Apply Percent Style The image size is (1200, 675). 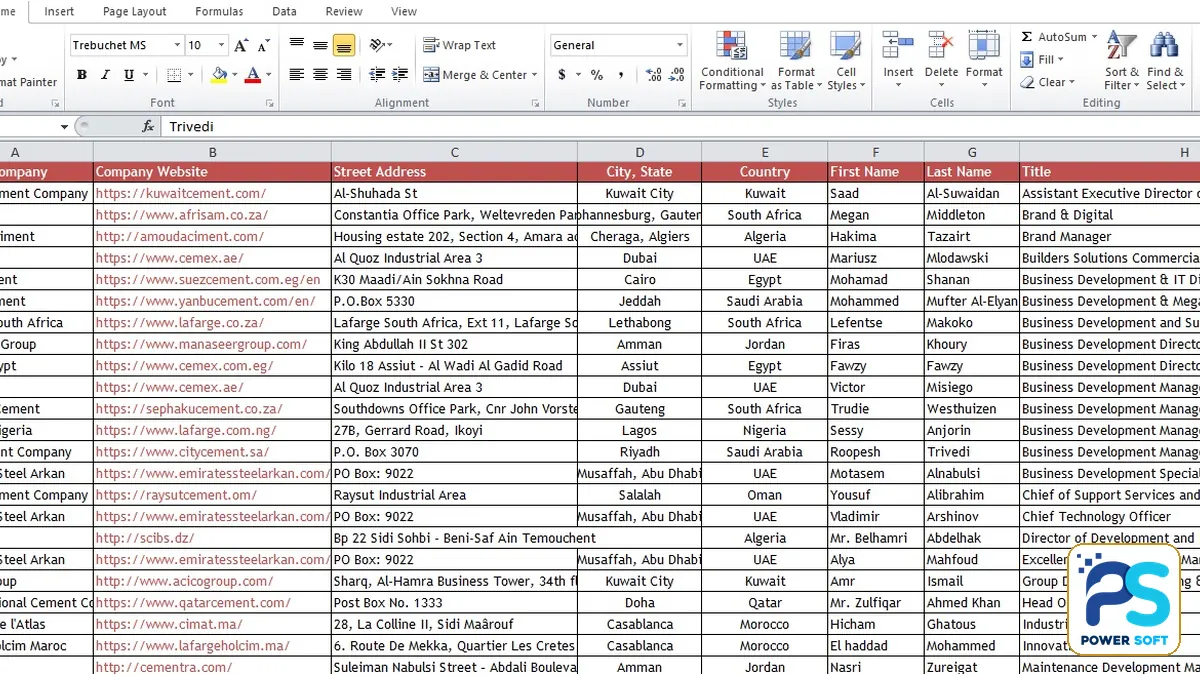tap(597, 75)
